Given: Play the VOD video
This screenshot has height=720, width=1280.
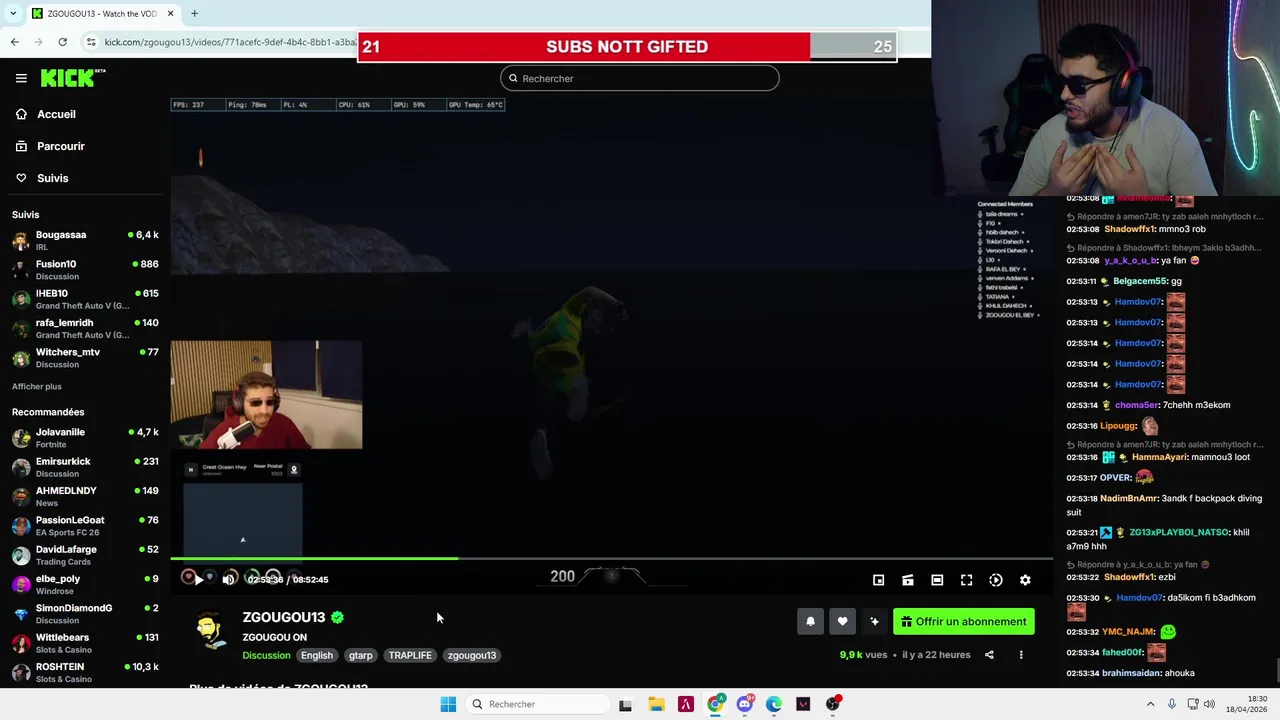Looking at the screenshot, I should [x=198, y=579].
